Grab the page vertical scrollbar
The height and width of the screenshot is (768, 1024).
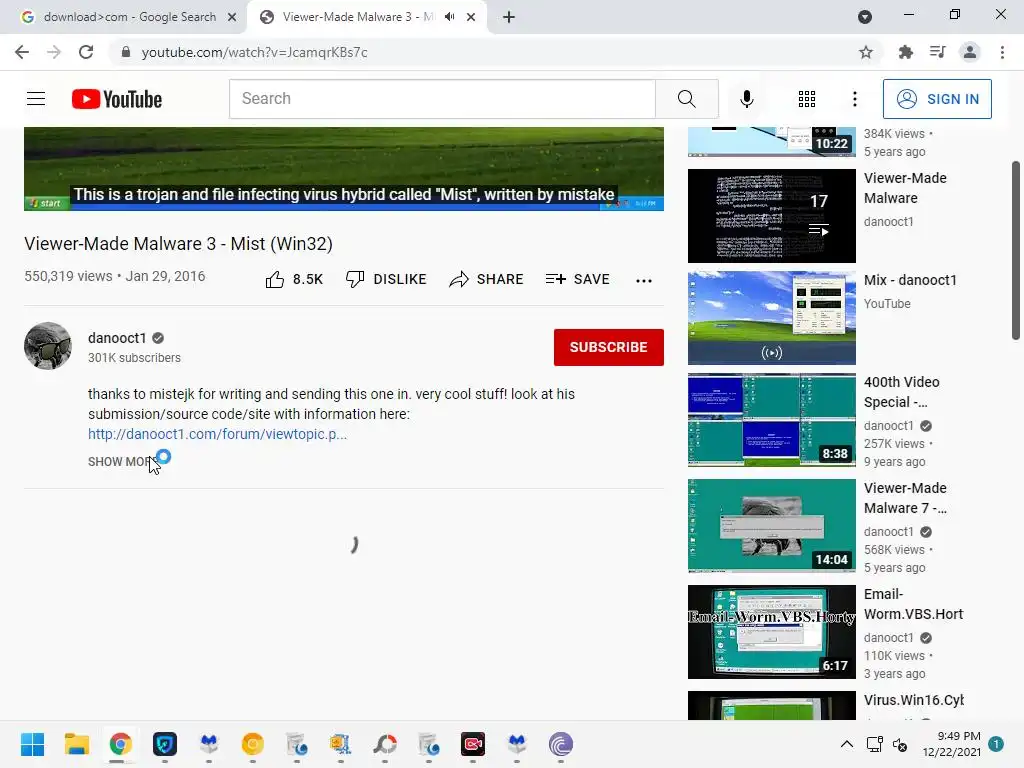[x=1016, y=250]
